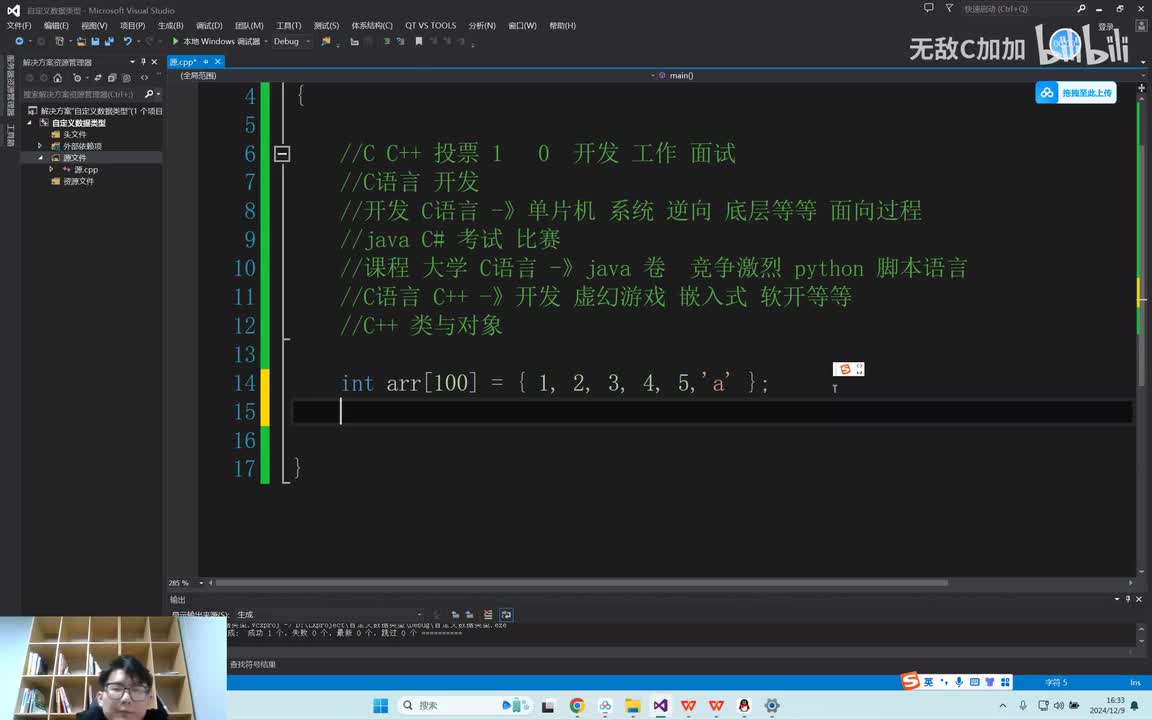Open 服务器资源管理器 side tab
The image size is (1152, 720).
point(10,87)
